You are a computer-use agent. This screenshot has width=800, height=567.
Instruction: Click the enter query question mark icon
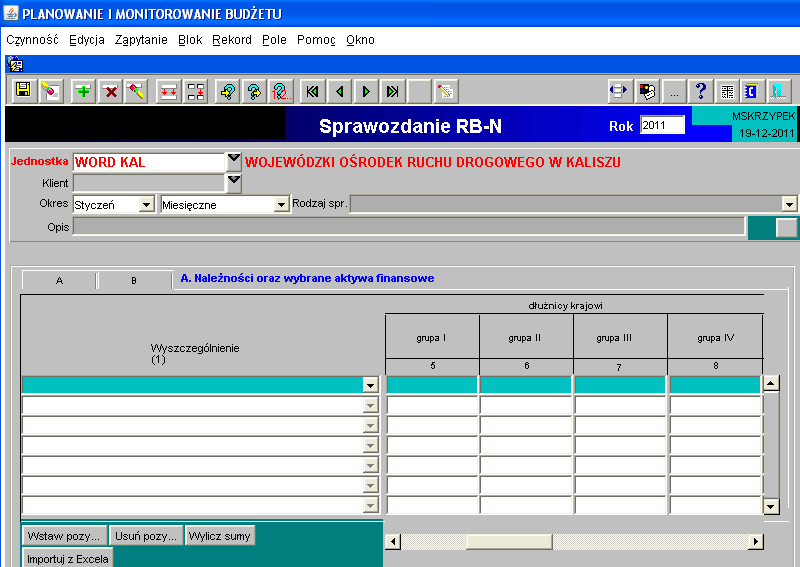click(228, 91)
